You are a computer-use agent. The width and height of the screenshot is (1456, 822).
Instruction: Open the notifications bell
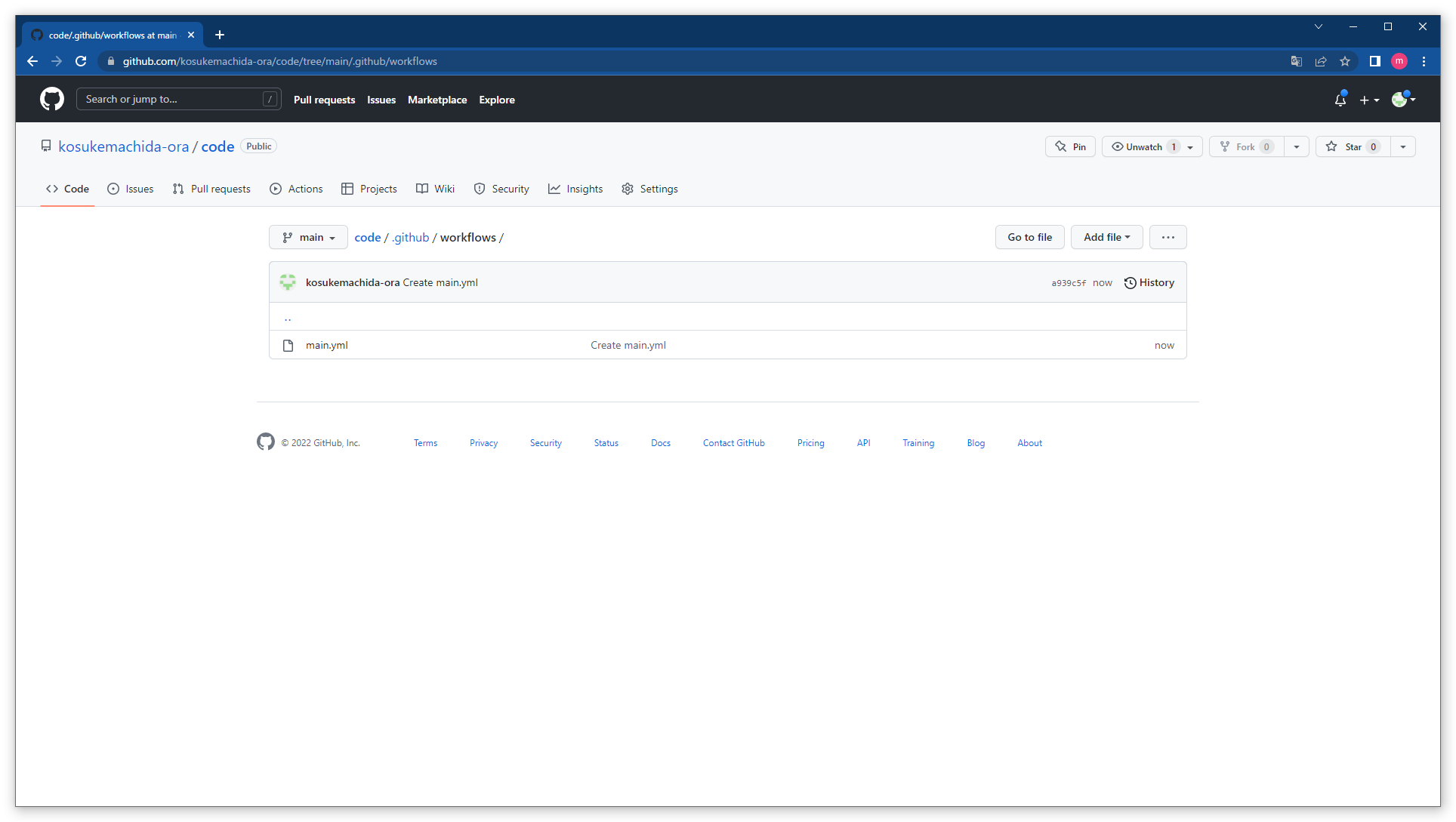pos(1340,99)
